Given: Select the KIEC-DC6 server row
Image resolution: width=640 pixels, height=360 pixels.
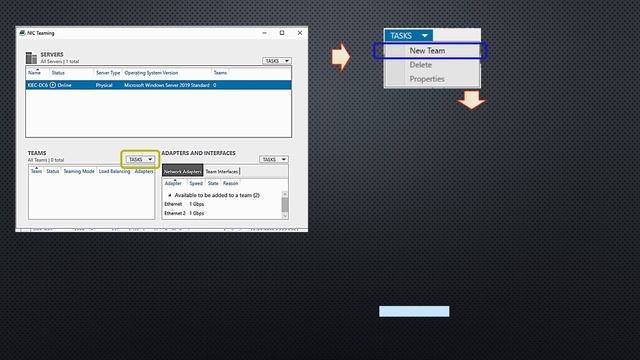Looking at the screenshot, I should (x=158, y=85).
